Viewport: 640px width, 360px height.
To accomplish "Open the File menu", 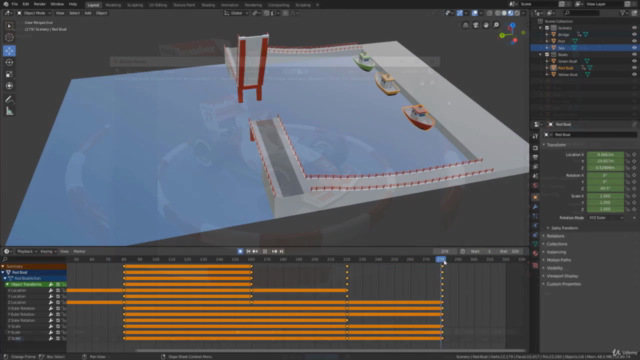I will point(15,4).
